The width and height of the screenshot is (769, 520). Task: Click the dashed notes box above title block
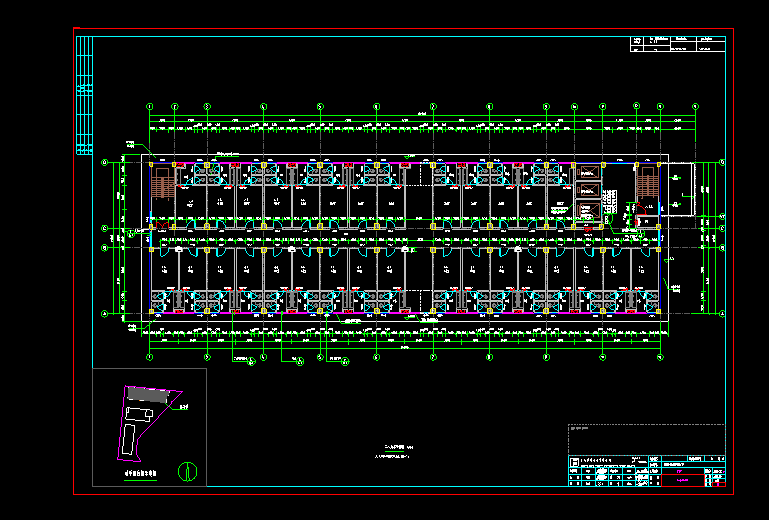(x=646, y=438)
